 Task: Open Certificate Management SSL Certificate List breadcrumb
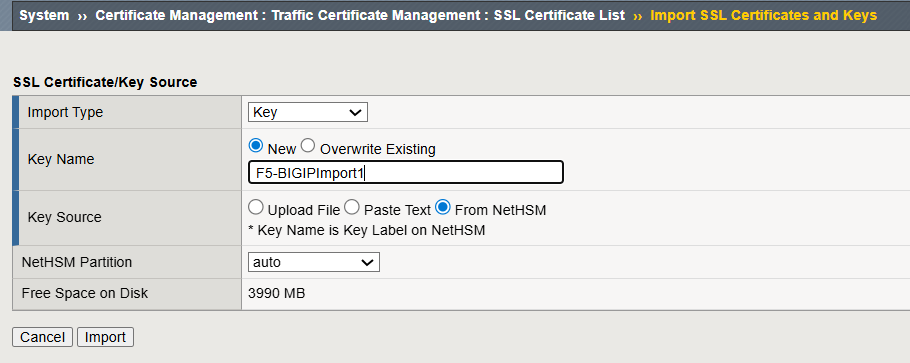[x=360, y=16]
